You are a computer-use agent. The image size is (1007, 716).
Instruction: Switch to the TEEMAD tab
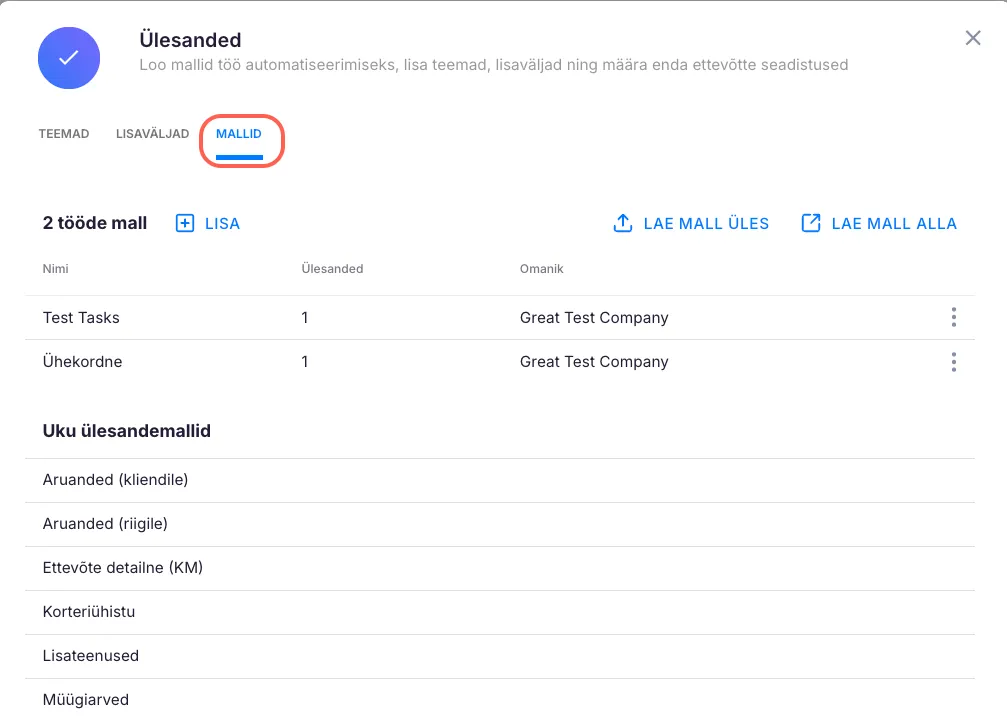click(x=64, y=134)
